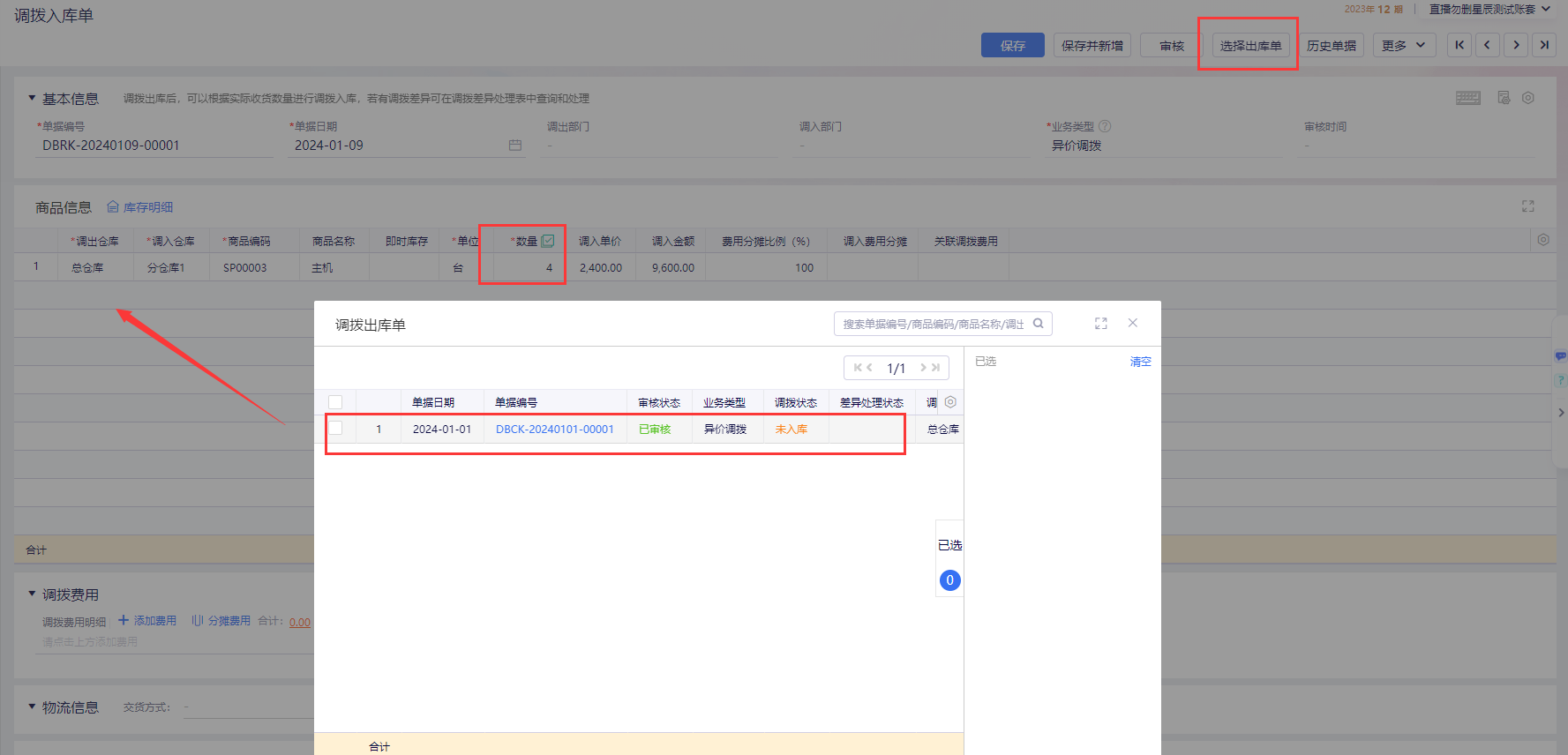The image size is (1568, 755).
Task: Click 单据编号 field DBRK-20240109-00001
Action: 155,145
